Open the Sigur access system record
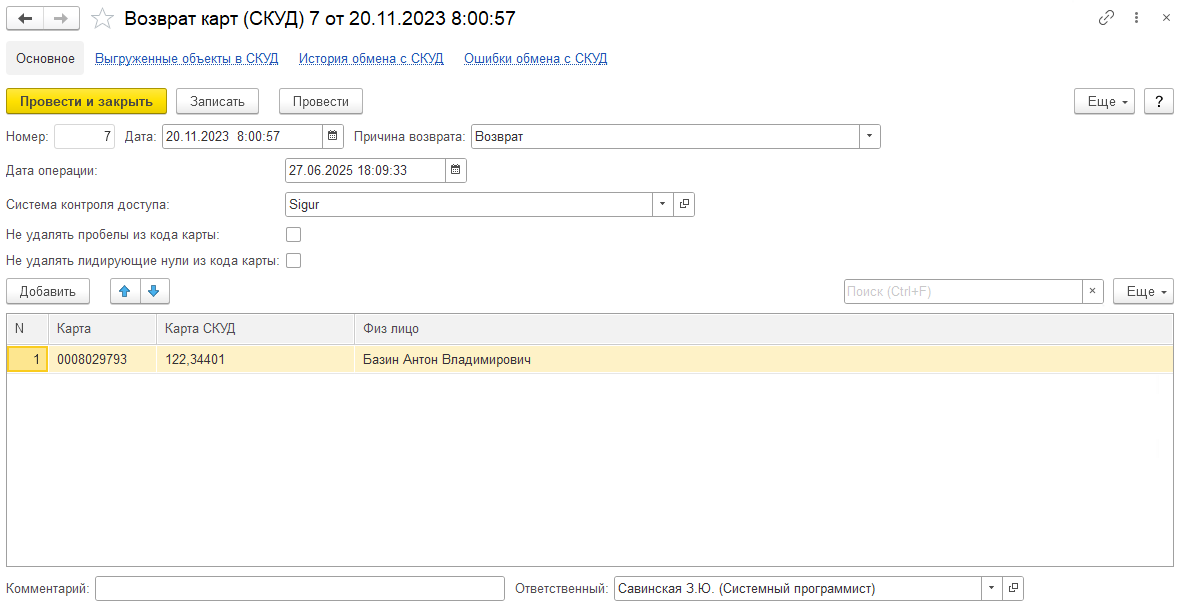Screen dimensions: 1186x608 tap(685, 204)
